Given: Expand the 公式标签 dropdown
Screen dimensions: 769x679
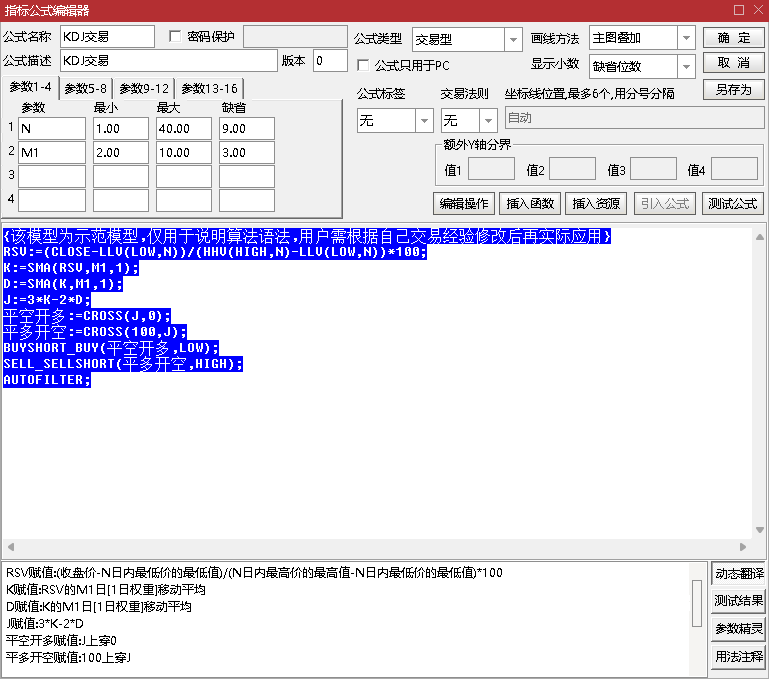Looking at the screenshot, I should (395, 120).
